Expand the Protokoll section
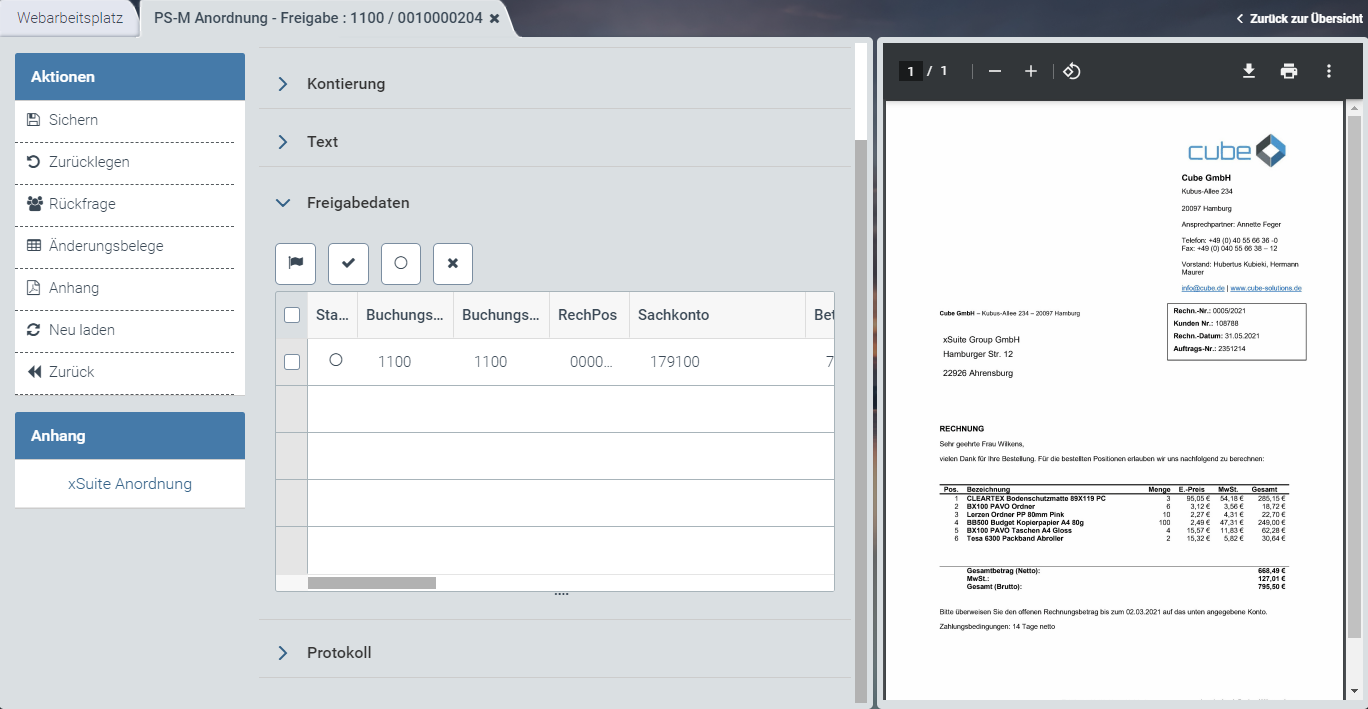This screenshot has width=1368, height=709. (339, 653)
